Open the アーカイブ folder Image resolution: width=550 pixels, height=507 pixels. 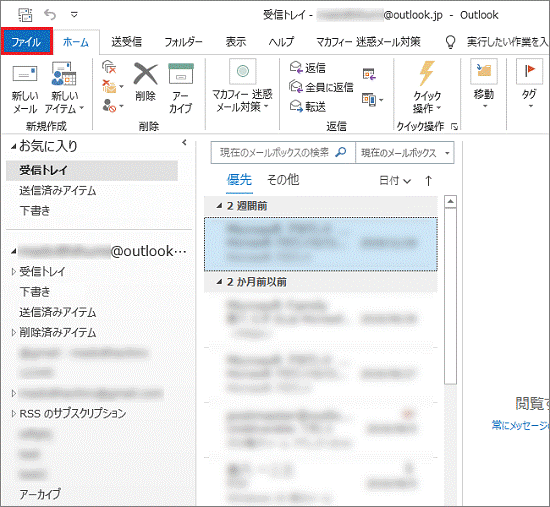[40, 494]
